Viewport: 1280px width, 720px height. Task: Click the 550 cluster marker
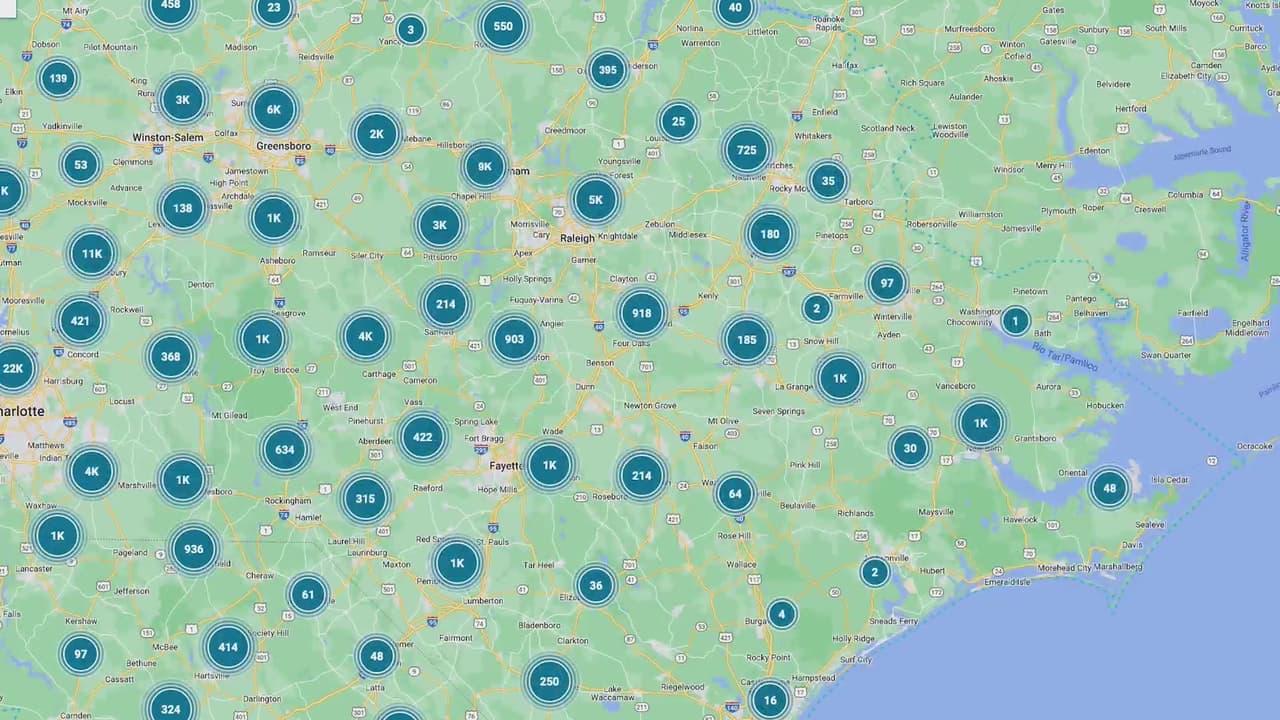(503, 27)
